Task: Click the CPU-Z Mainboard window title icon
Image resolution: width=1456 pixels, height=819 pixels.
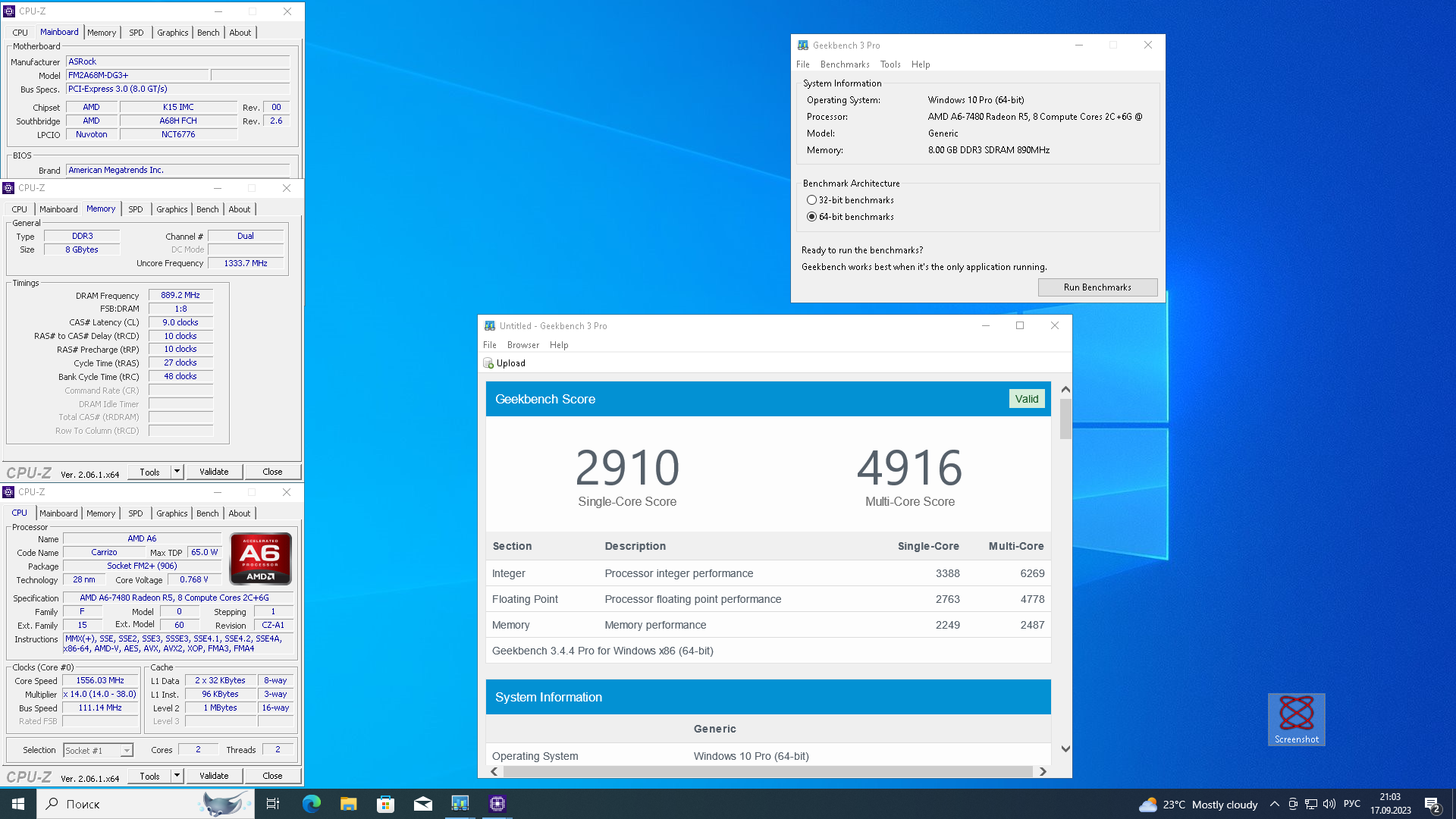Action: 9,11
